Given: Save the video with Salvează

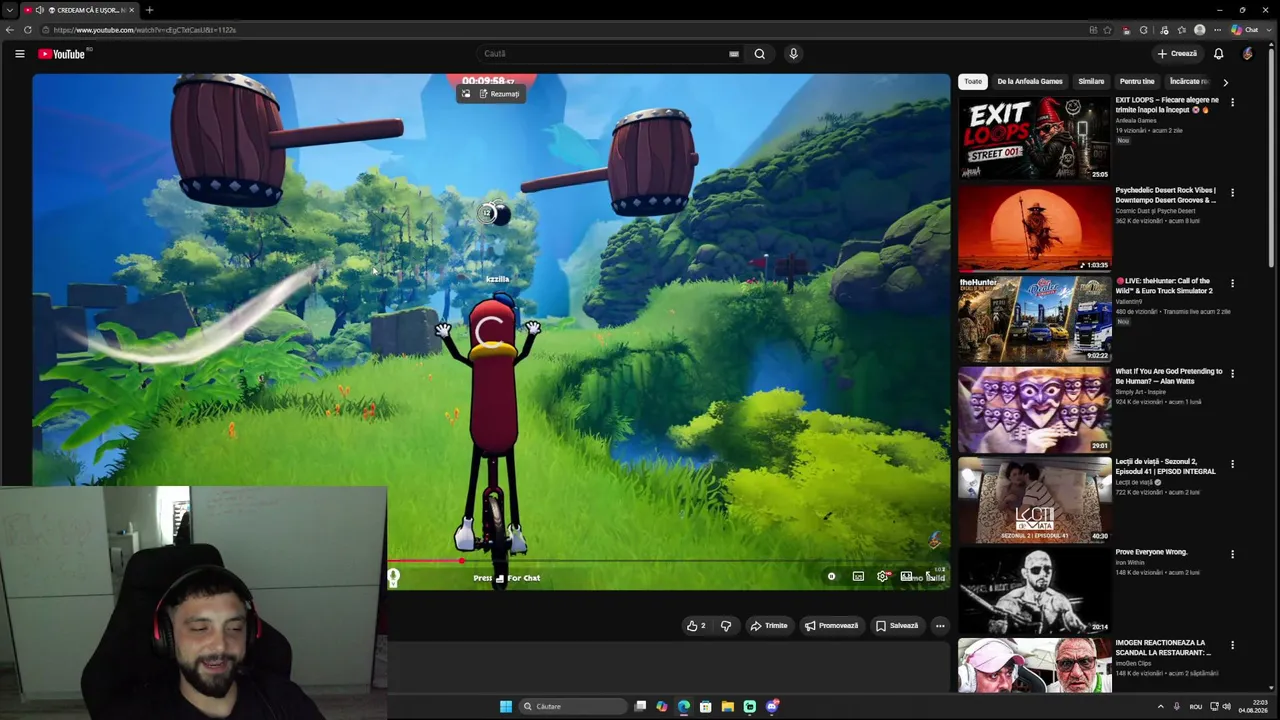Looking at the screenshot, I should coord(897,626).
